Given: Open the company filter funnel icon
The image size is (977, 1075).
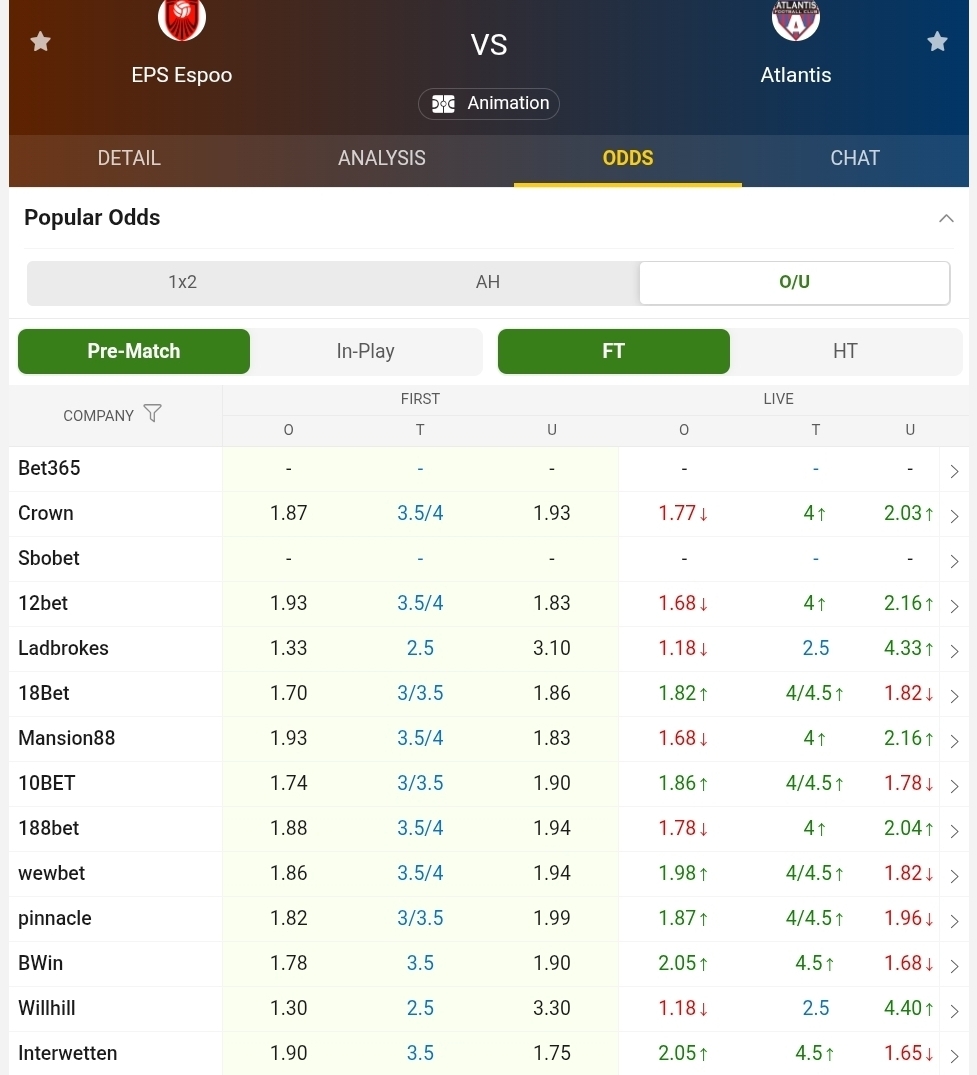Looking at the screenshot, I should (x=152, y=414).
